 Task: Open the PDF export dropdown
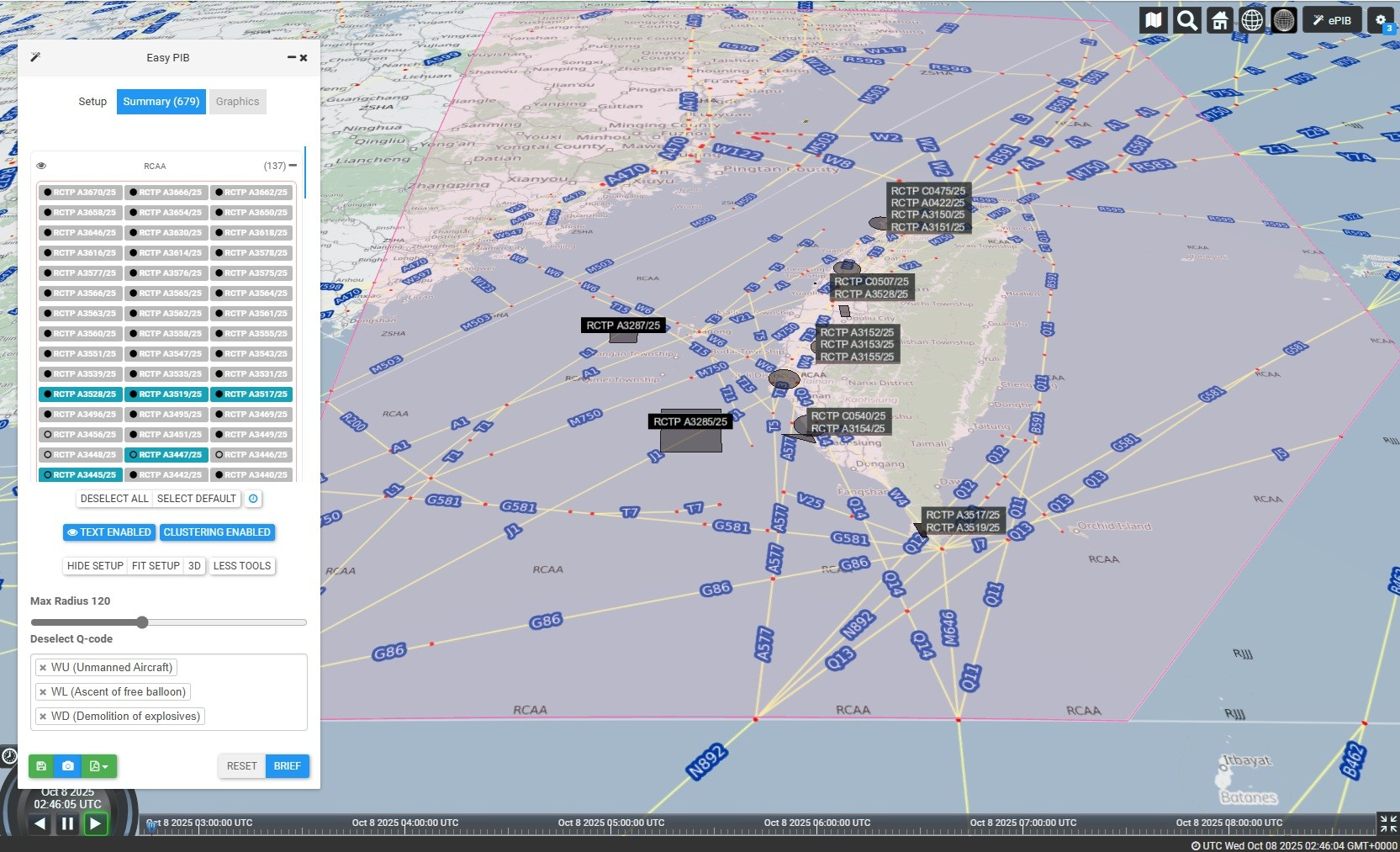[x=99, y=766]
